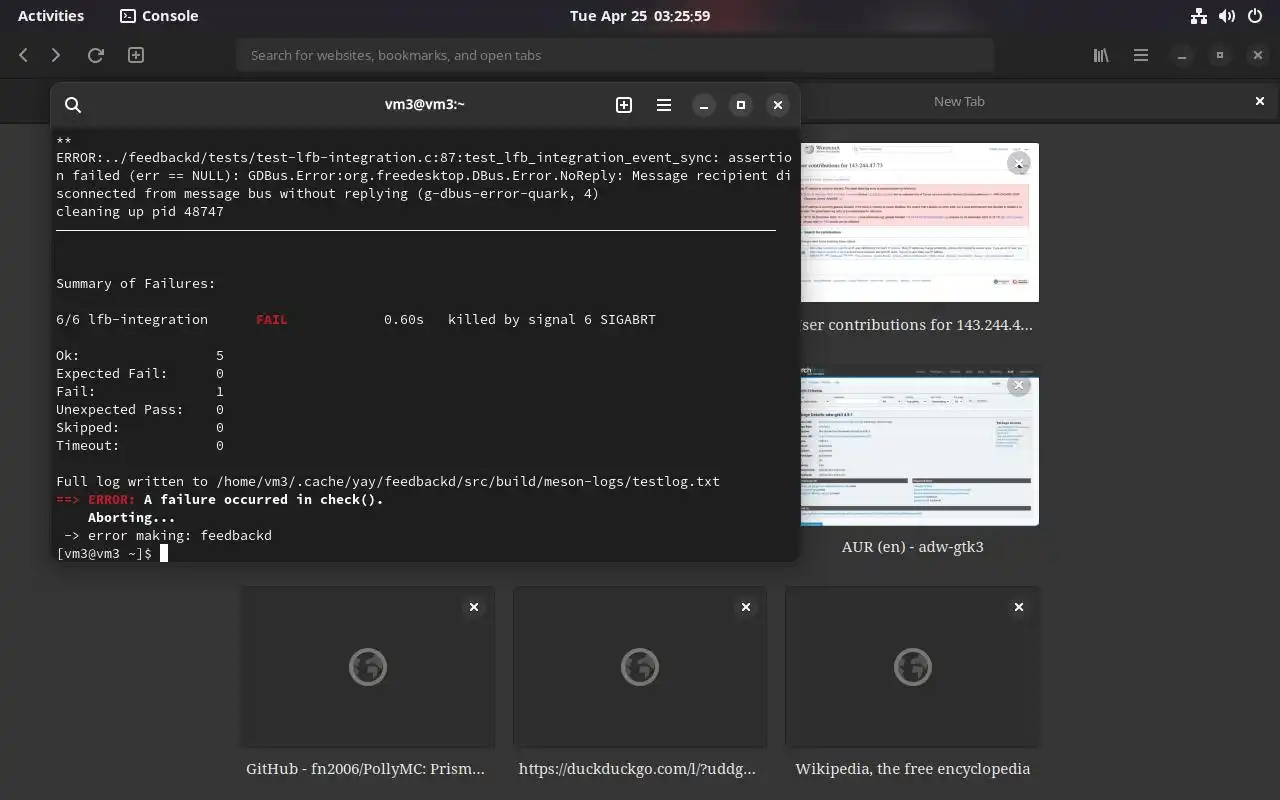Click the 'Aborting...' line
Image resolution: width=1280 pixels, height=800 pixels.
pos(132,518)
